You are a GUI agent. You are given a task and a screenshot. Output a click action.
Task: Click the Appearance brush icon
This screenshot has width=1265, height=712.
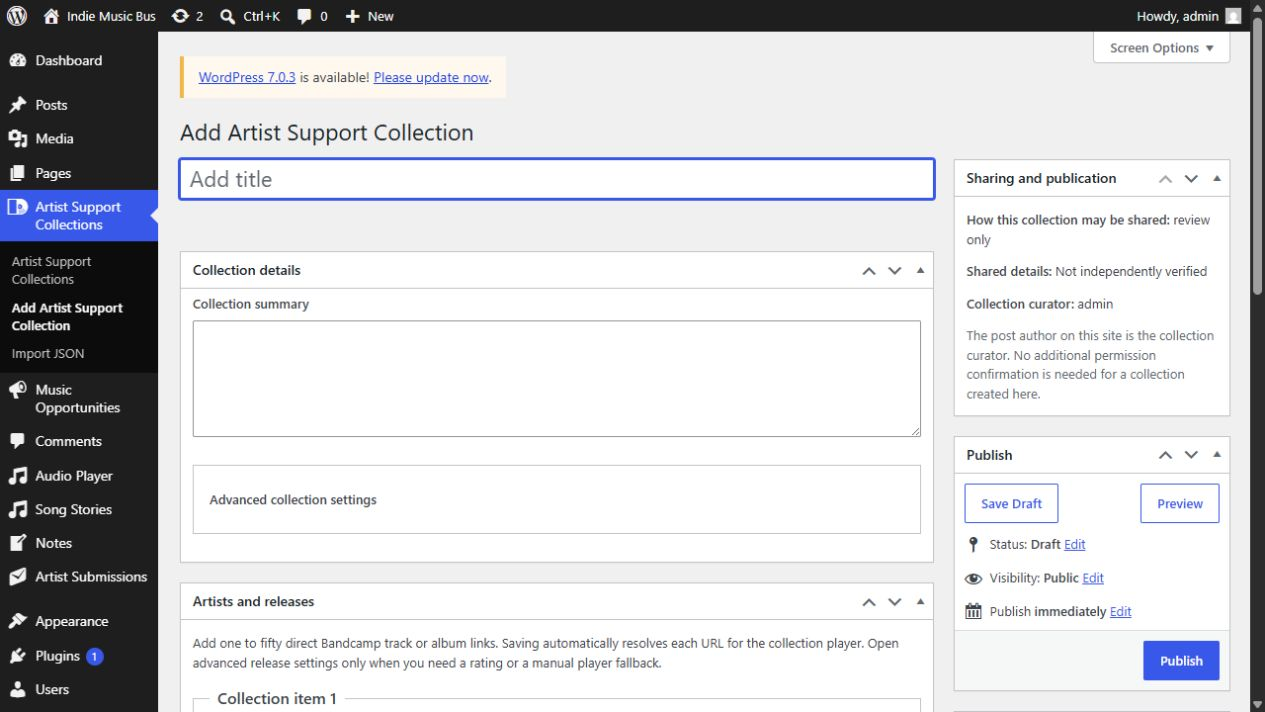coord(17,621)
